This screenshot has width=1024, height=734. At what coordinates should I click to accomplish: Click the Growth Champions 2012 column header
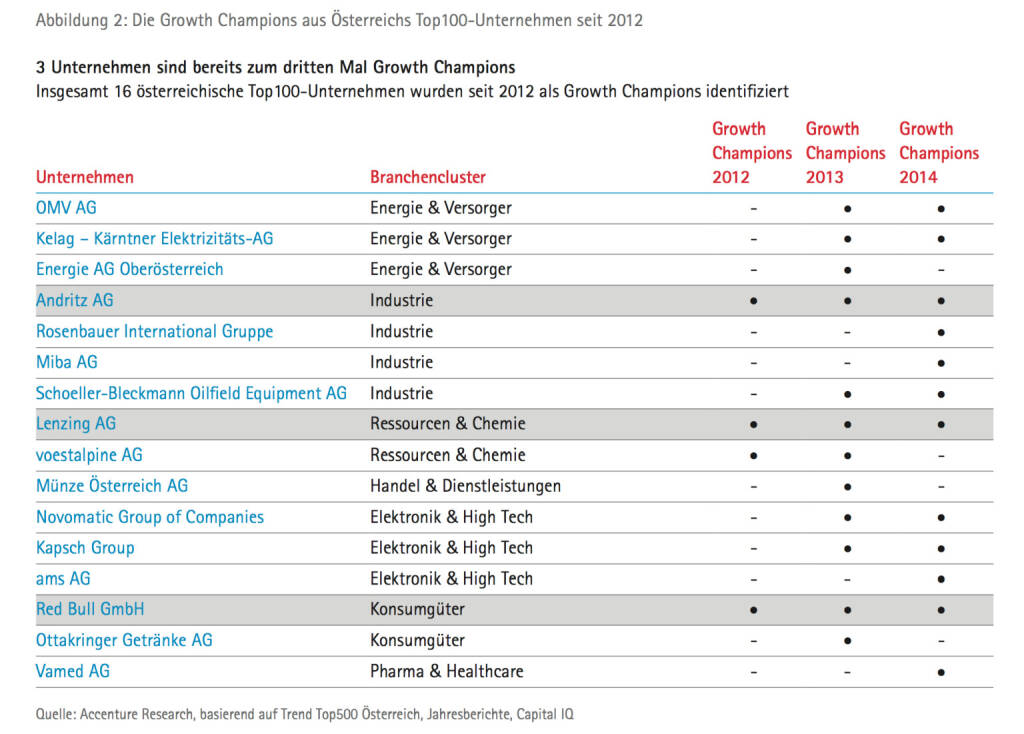coord(751,153)
